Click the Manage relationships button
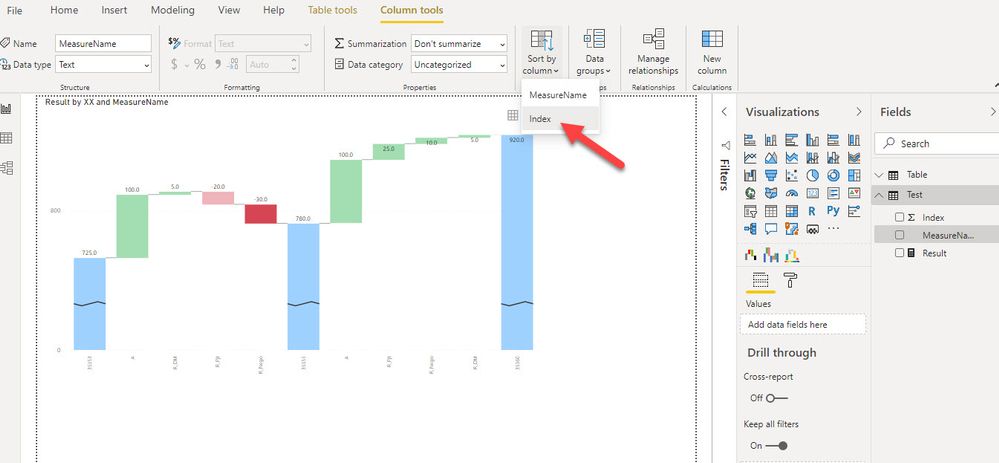The height and width of the screenshot is (463, 999). [653, 53]
